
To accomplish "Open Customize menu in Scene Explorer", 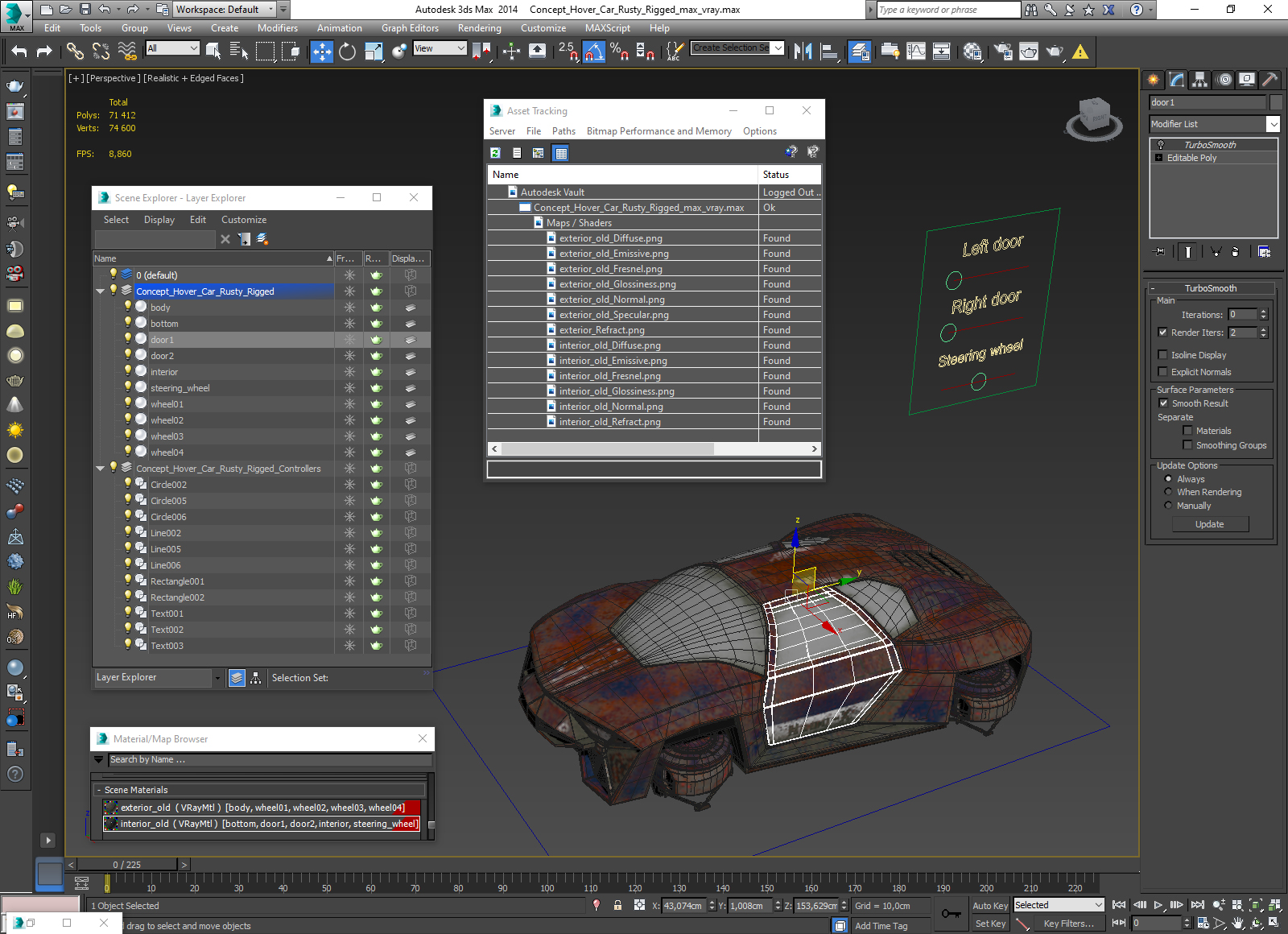I will (x=244, y=220).
